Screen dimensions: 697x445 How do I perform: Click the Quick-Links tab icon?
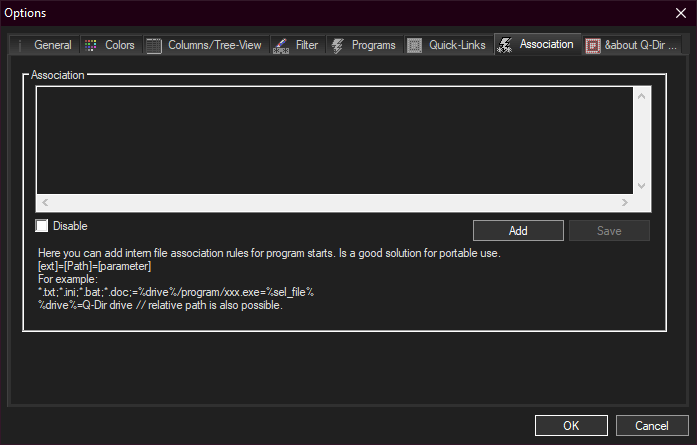pos(414,45)
